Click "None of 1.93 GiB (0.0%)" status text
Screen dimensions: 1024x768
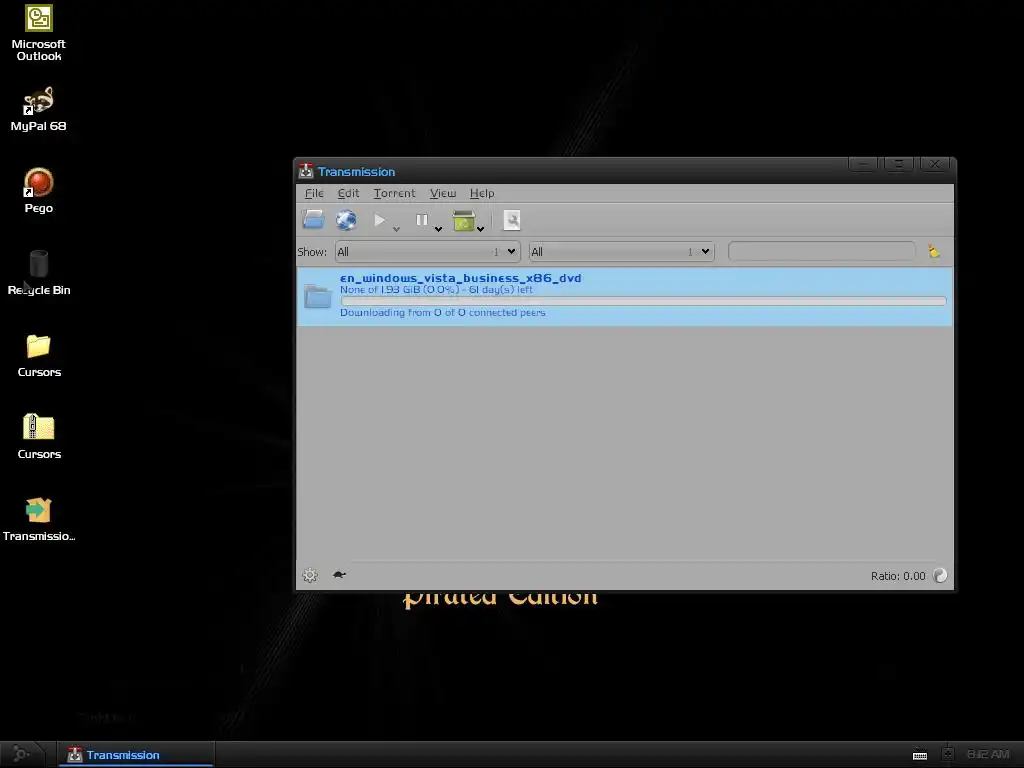click(401, 289)
